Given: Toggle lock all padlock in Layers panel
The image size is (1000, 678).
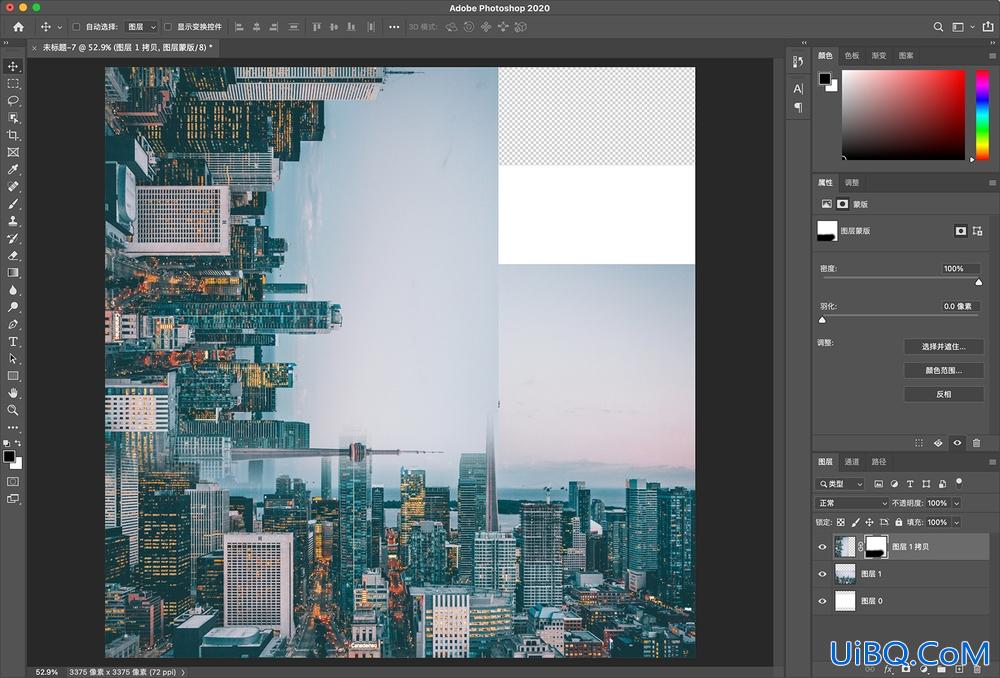Looking at the screenshot, I should tap(899, 522).
